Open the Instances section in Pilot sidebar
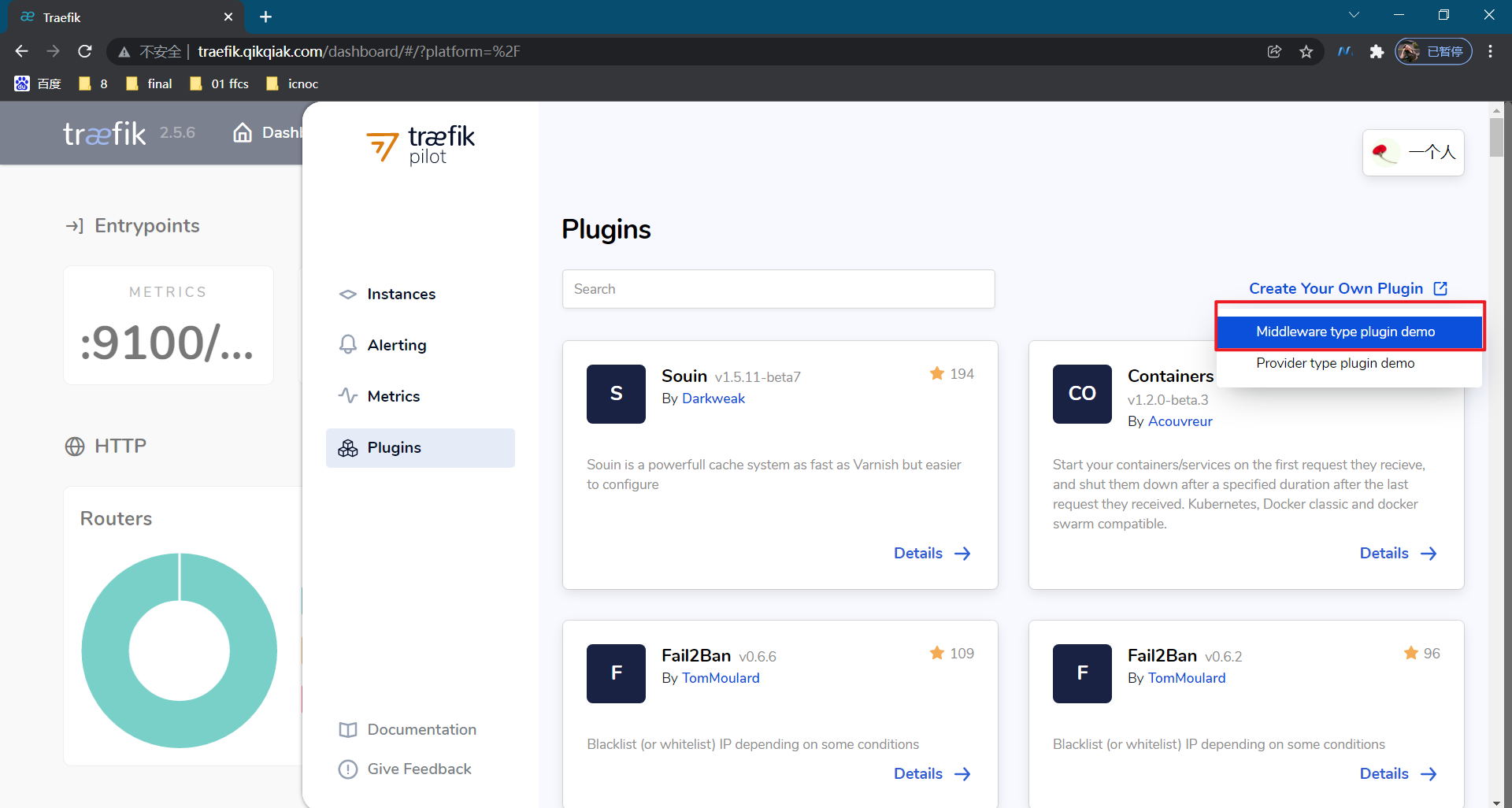The height and width of the screenshot is (808, 1512). 401,294
